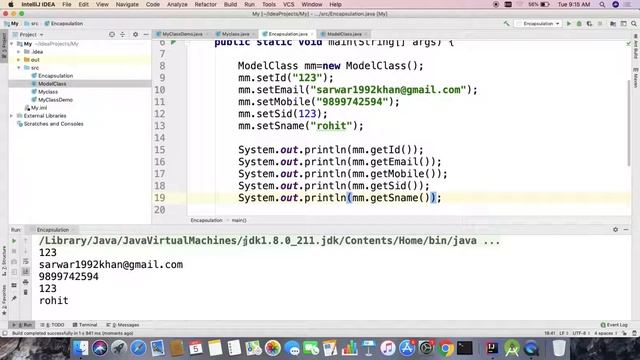640x360 pixels.
Task: Close the Encapsulation.java tab
Action: click(x=312, y=34)
